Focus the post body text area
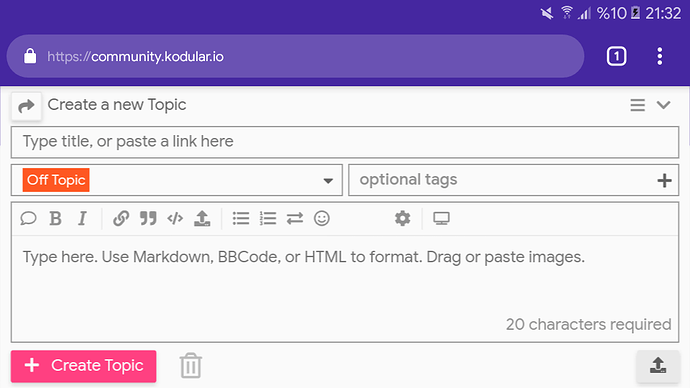 pos(345,289)
